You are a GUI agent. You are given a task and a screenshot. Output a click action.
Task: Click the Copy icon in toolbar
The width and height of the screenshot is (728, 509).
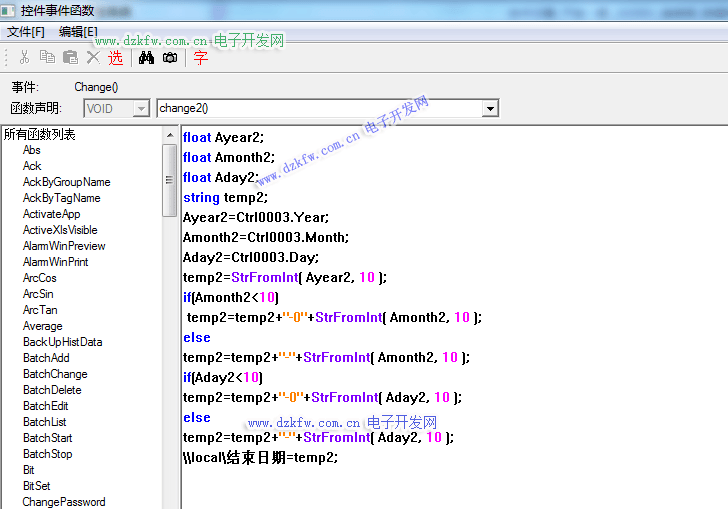pos(47,58)
